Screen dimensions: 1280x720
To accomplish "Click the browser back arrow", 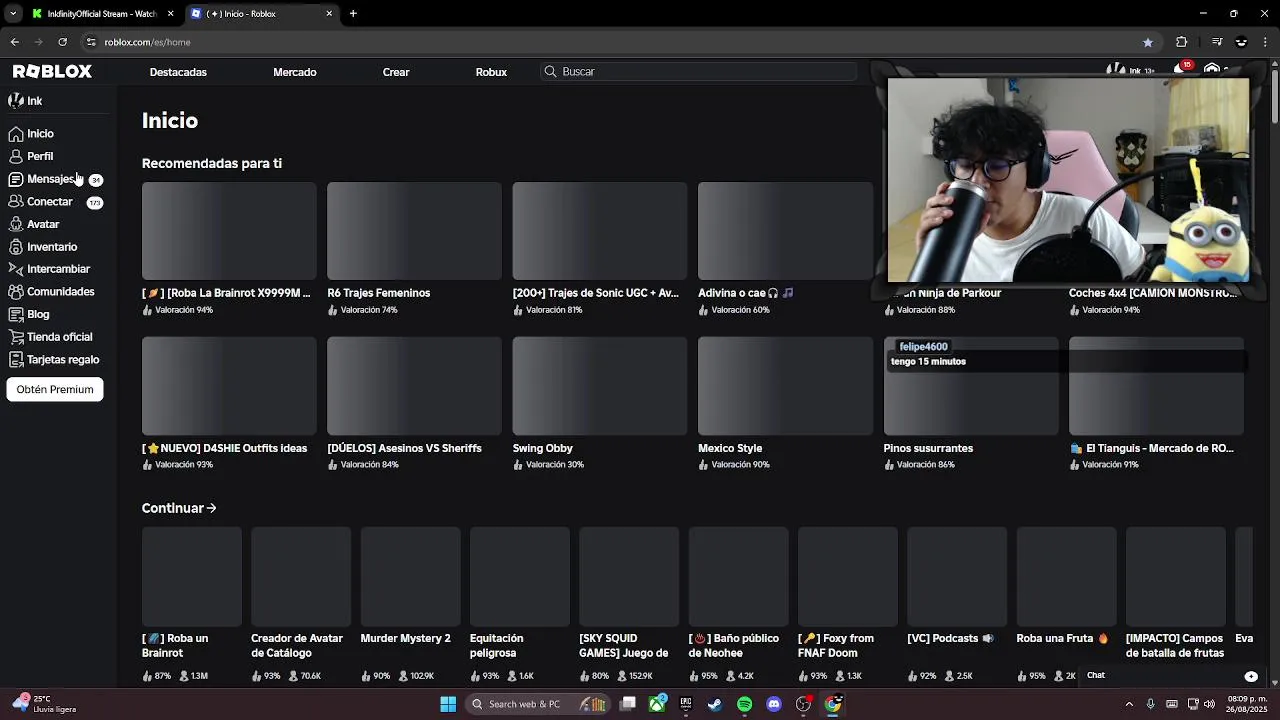I will (15, 42).
